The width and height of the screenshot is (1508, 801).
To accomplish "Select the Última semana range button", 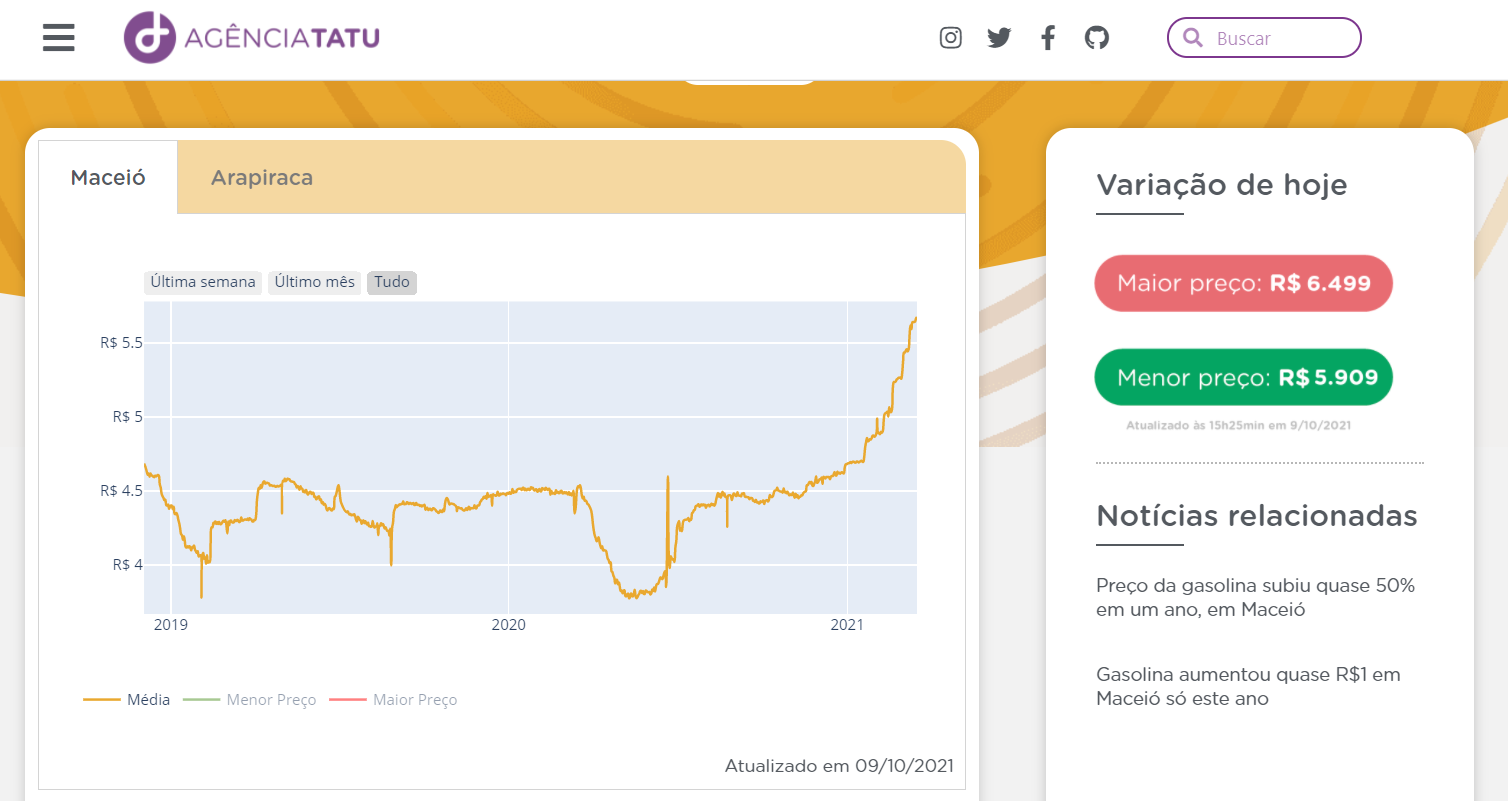I will (x=203, y=282).
